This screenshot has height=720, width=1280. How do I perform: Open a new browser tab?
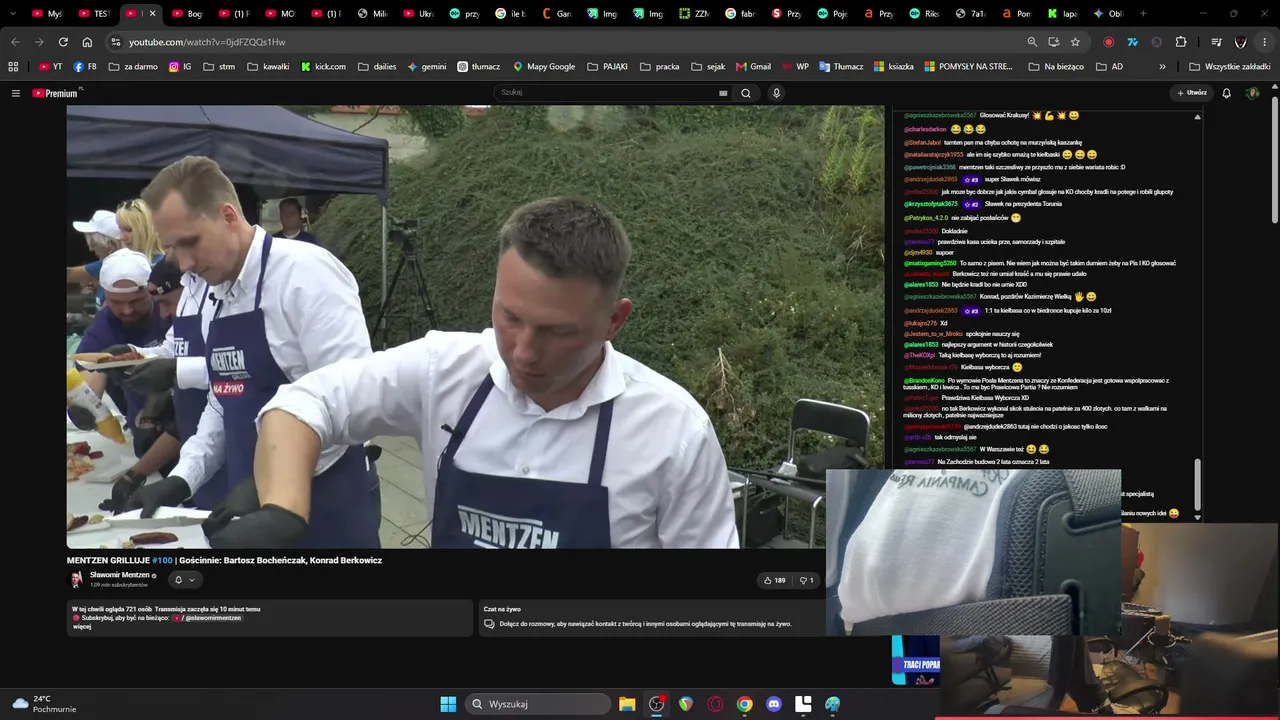1143,14
